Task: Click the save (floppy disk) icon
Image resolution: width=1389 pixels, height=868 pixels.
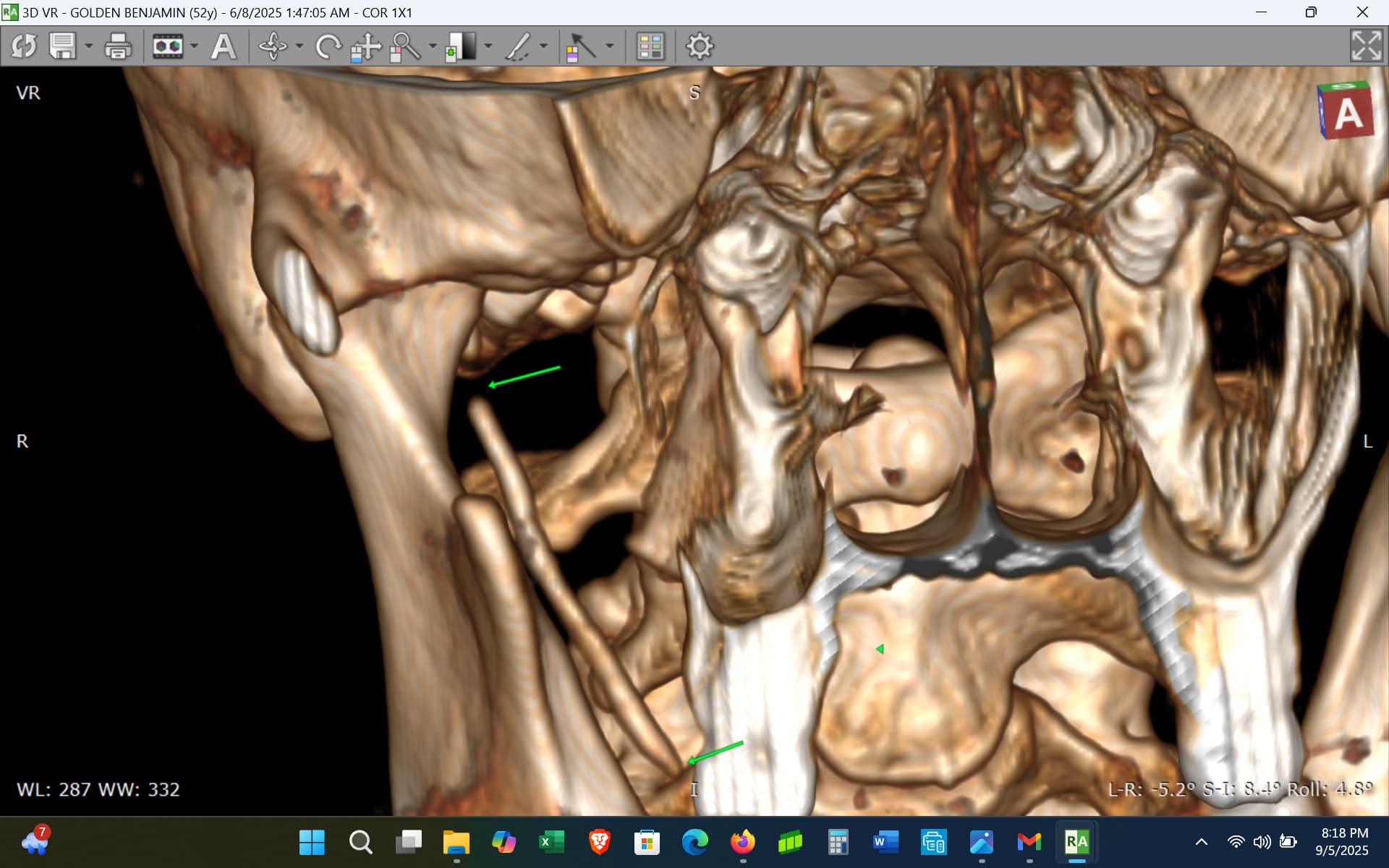Action: (63, 47)
